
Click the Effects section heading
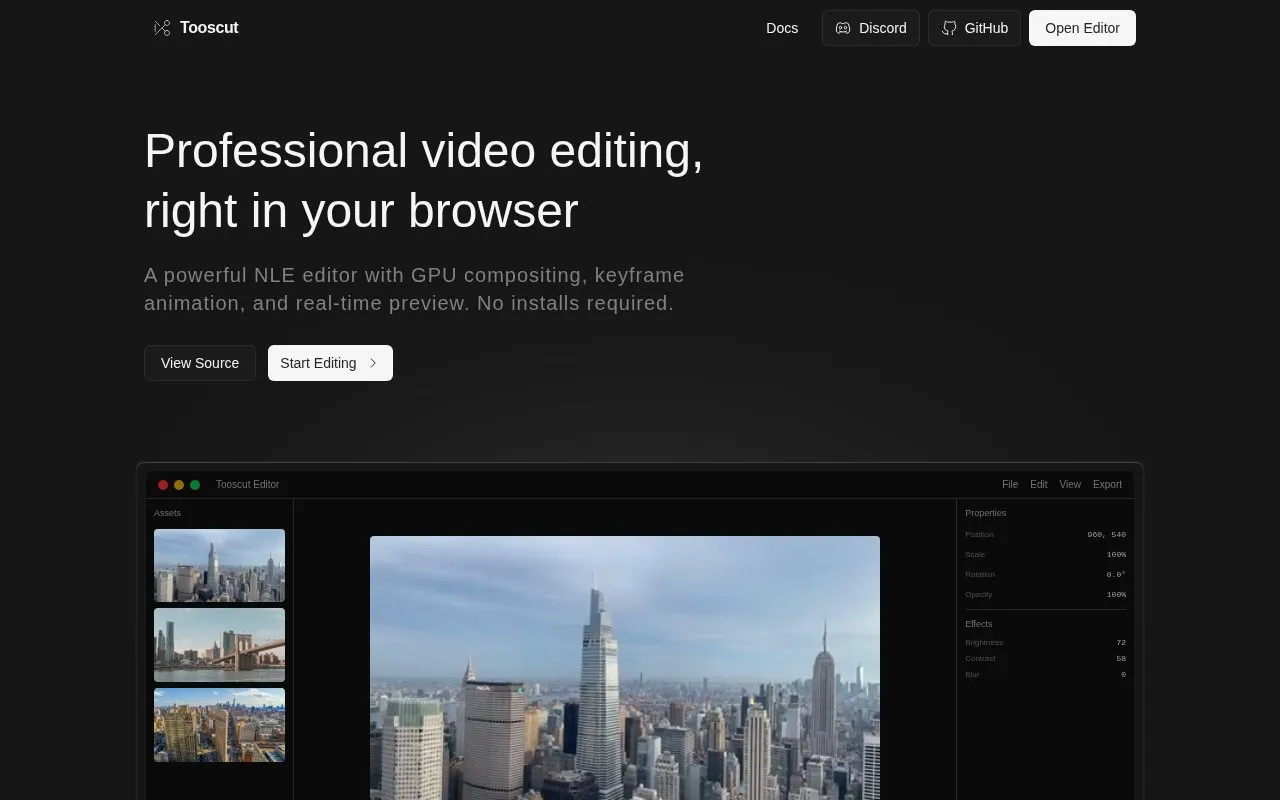click(x=978, y=624)
